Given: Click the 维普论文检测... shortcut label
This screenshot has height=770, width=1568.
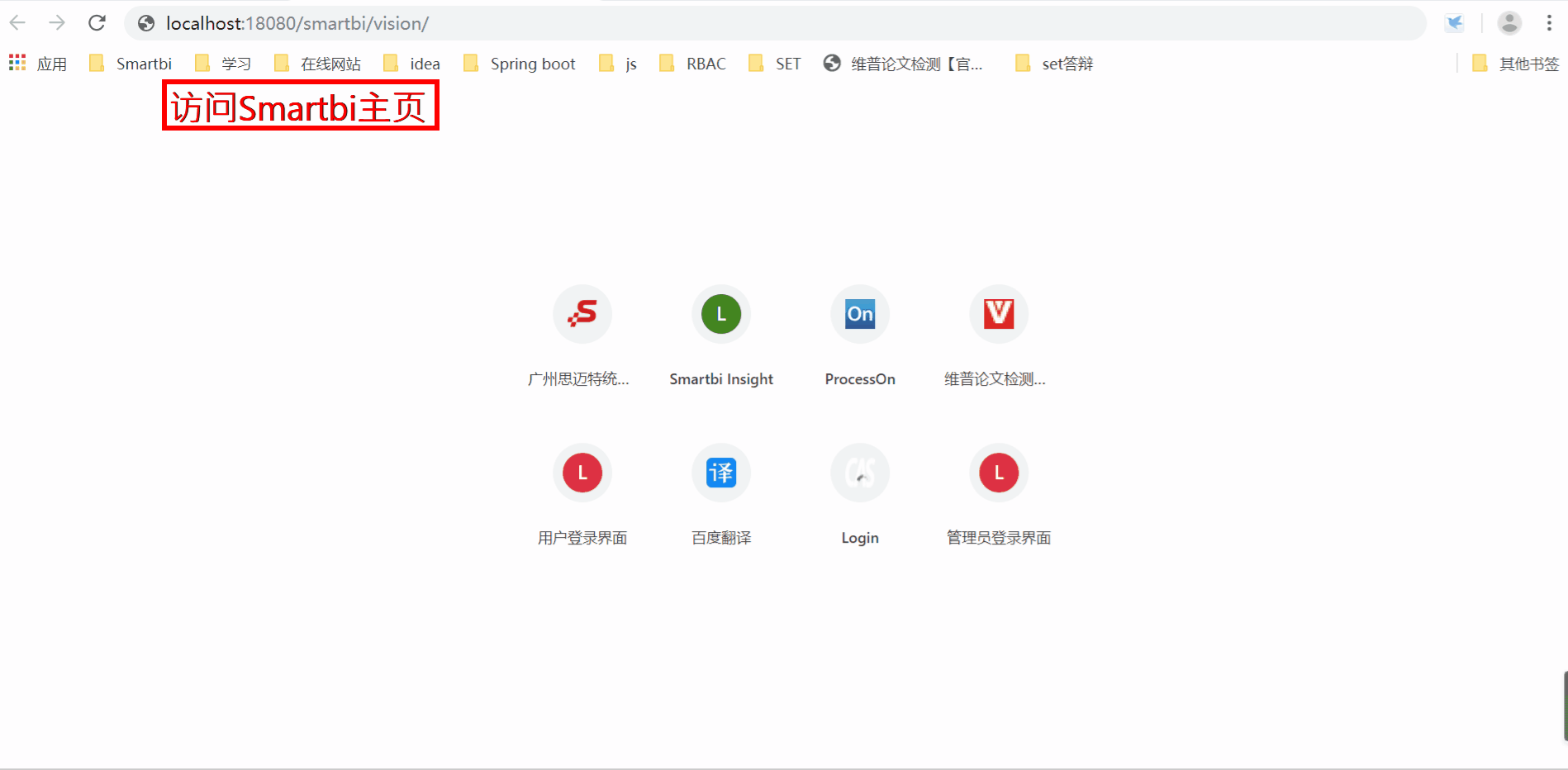Looking at the screenshot, I should pos(995,379).
